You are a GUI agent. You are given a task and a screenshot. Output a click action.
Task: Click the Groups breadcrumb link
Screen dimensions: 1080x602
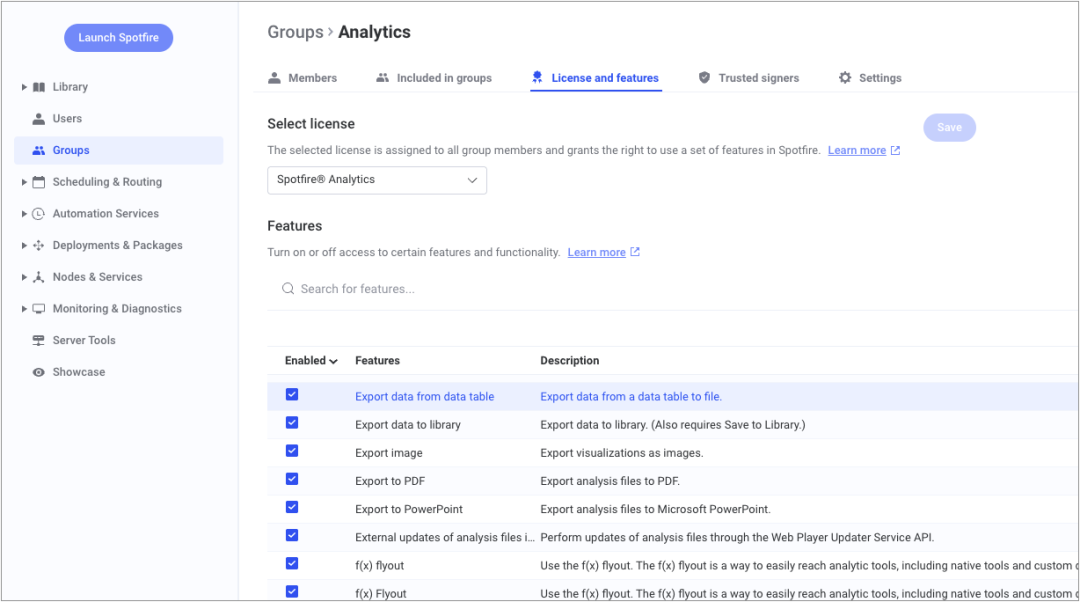295,32
